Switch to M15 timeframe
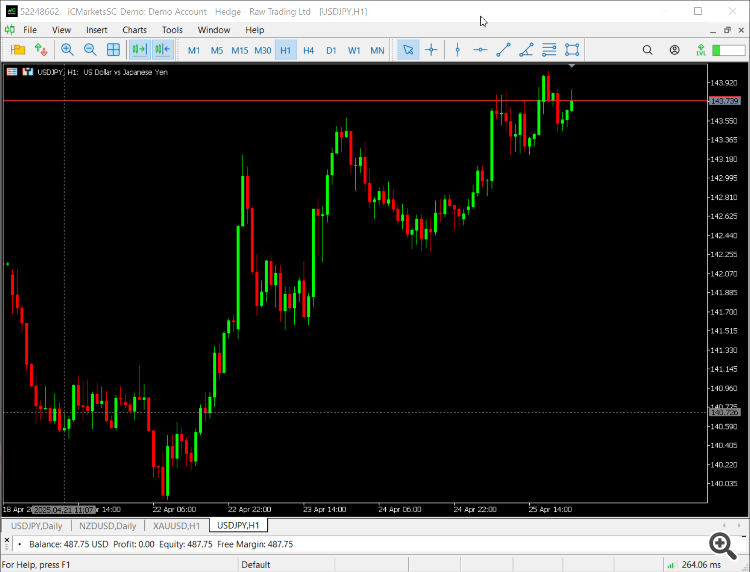Screen dimensions: 750x572 click(x=240, y=50)
